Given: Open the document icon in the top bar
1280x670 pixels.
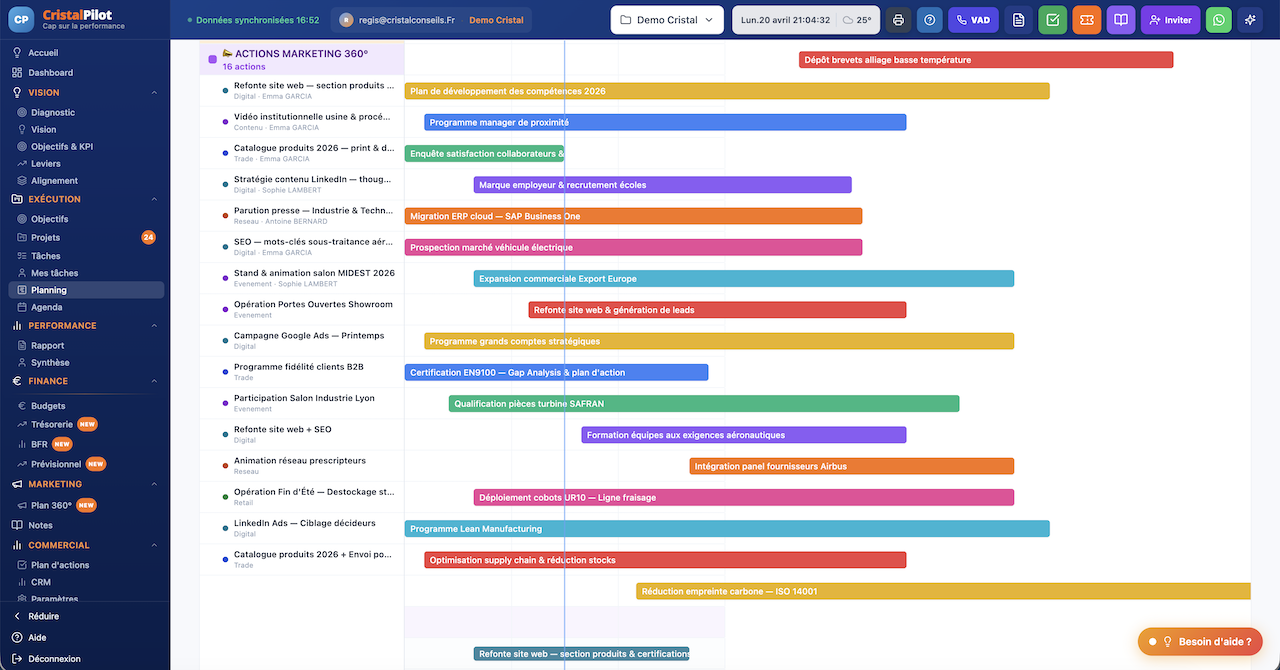Looking at the screenshot, I should 1018,20.
